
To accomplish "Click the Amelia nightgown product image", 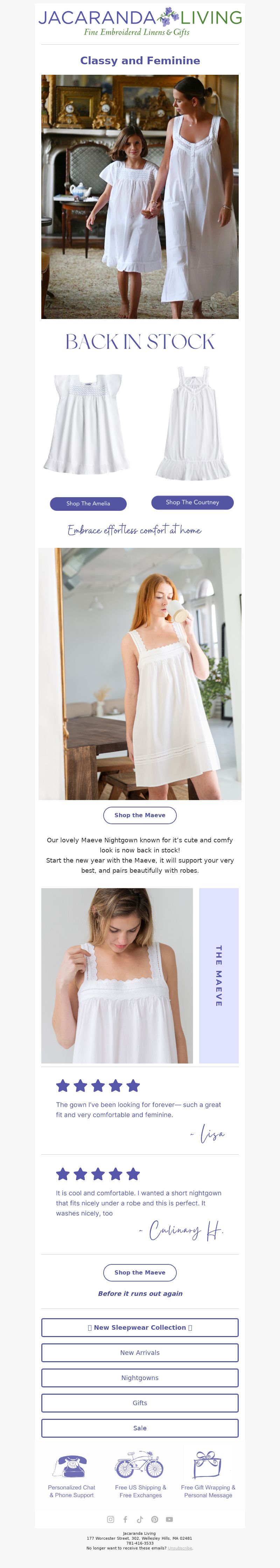I will click(86, 424).
